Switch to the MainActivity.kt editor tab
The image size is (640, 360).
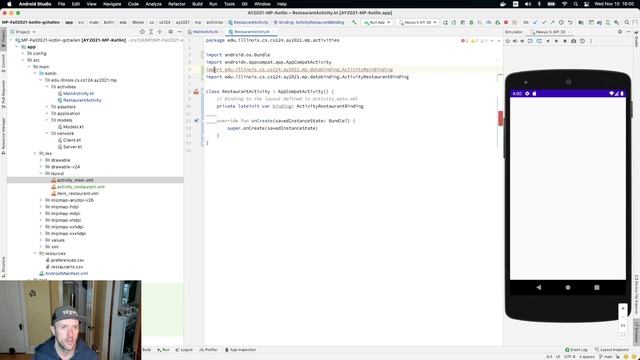(x=205, y=32)
